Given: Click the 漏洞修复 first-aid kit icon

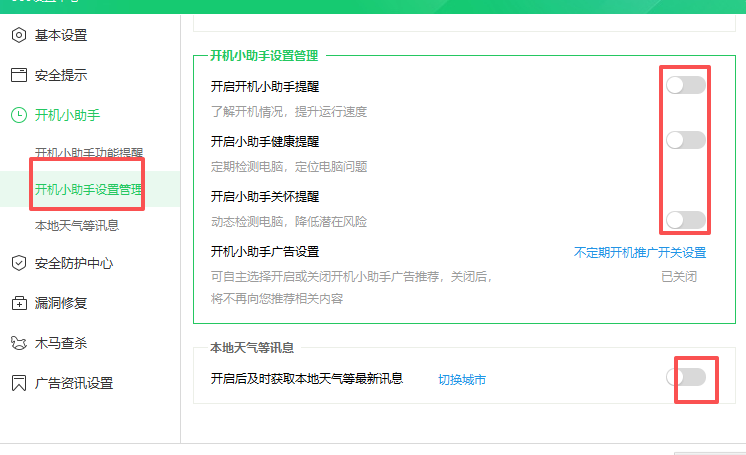Looking at the screenshot, I should 19,303.
